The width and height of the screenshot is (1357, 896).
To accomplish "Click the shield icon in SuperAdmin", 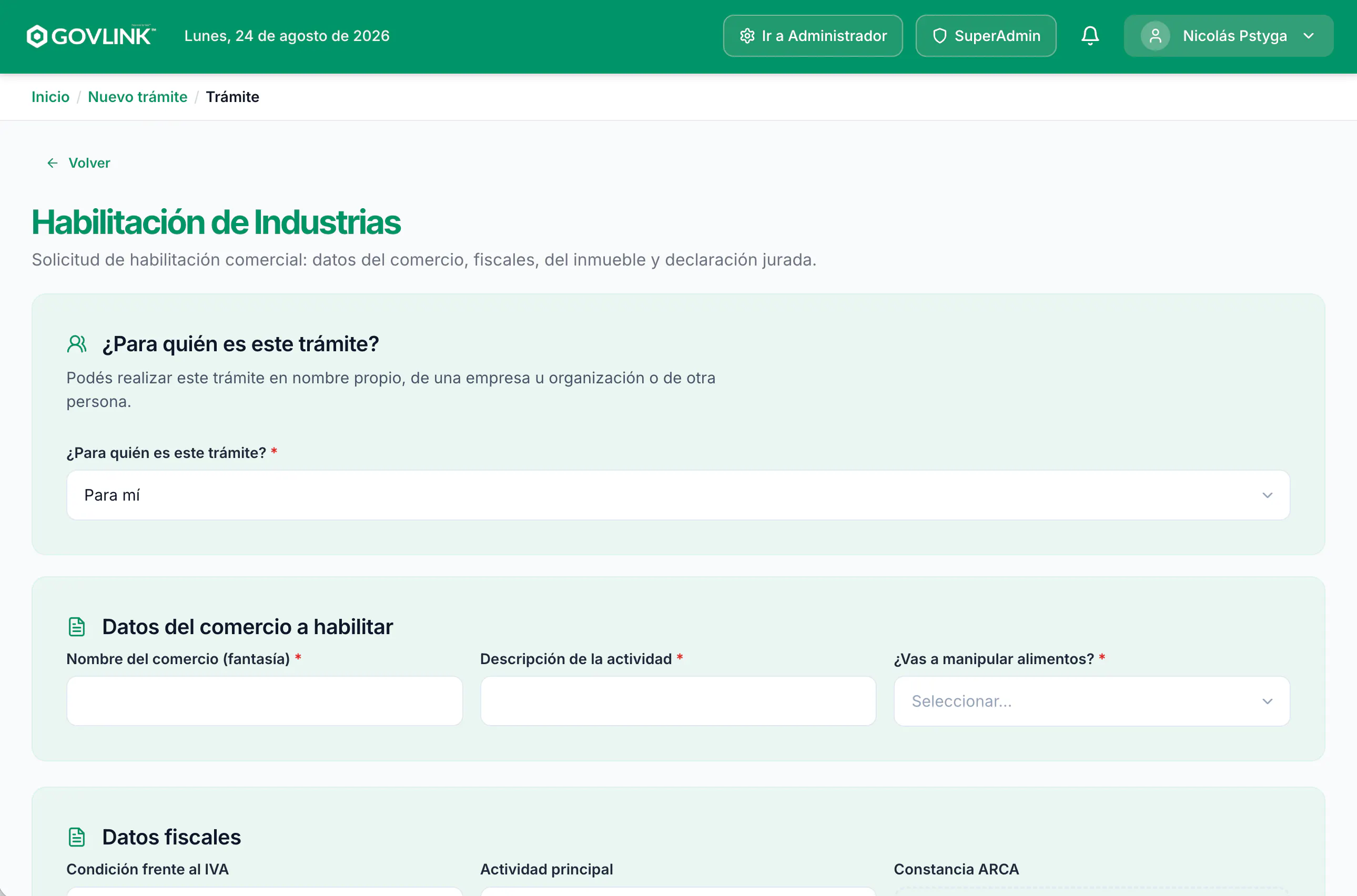I will [940, 36].
